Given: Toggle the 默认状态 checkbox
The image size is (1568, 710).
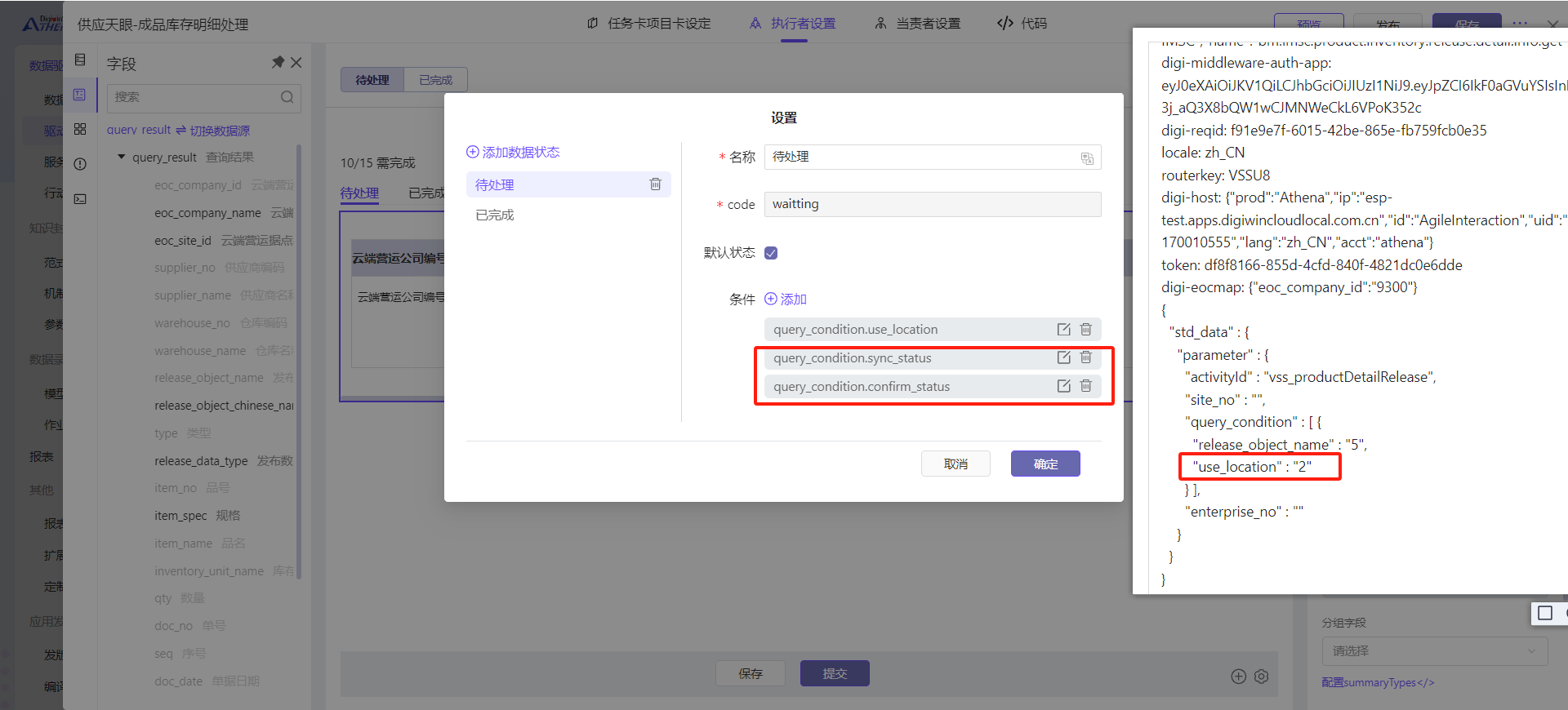Looking at the screenshot, I should [x=771, y=253].
